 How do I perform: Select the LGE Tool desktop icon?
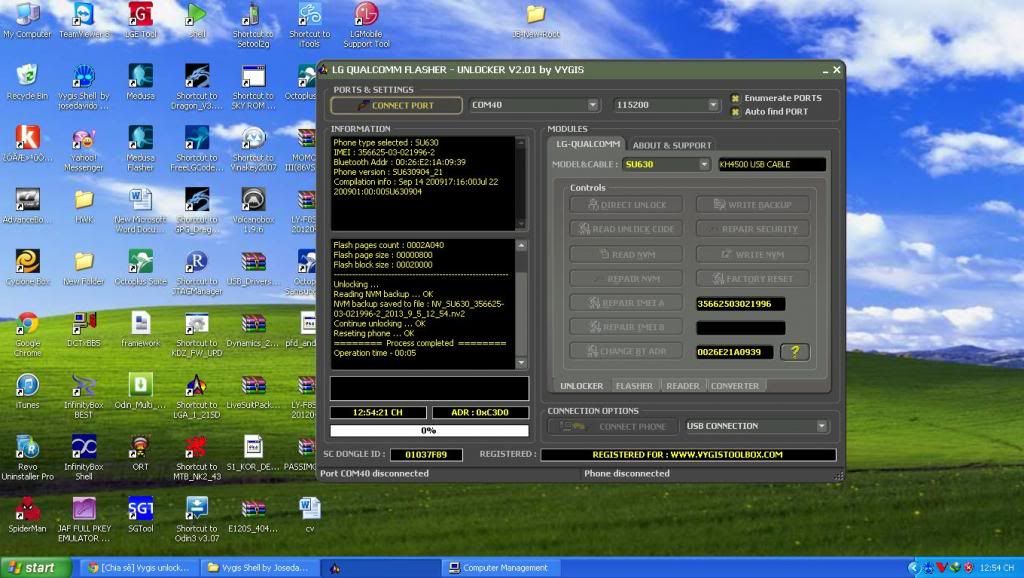[x=141, y=21]
